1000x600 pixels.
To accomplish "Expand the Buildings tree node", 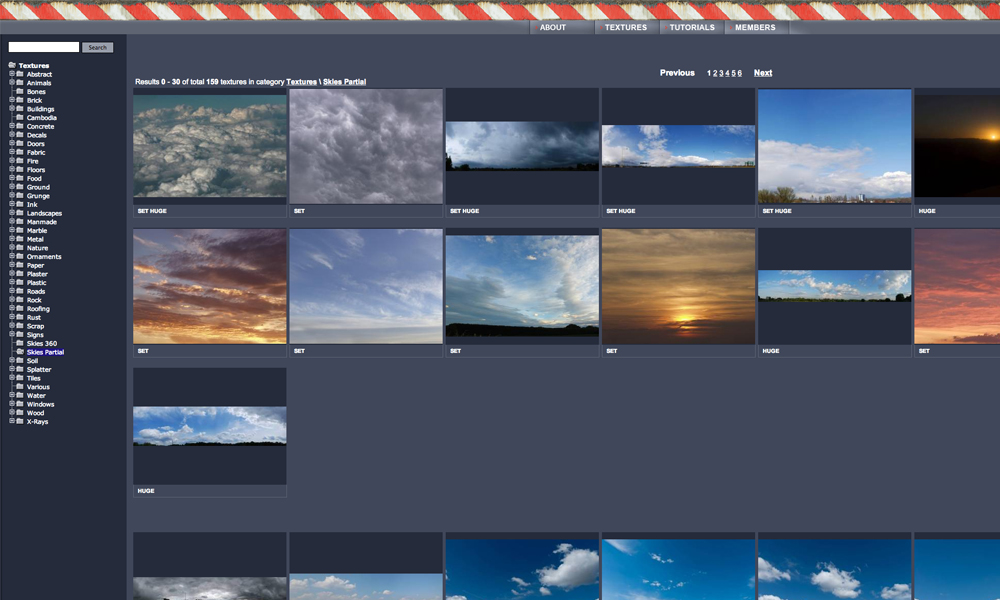I will click(x=11, y=108).
